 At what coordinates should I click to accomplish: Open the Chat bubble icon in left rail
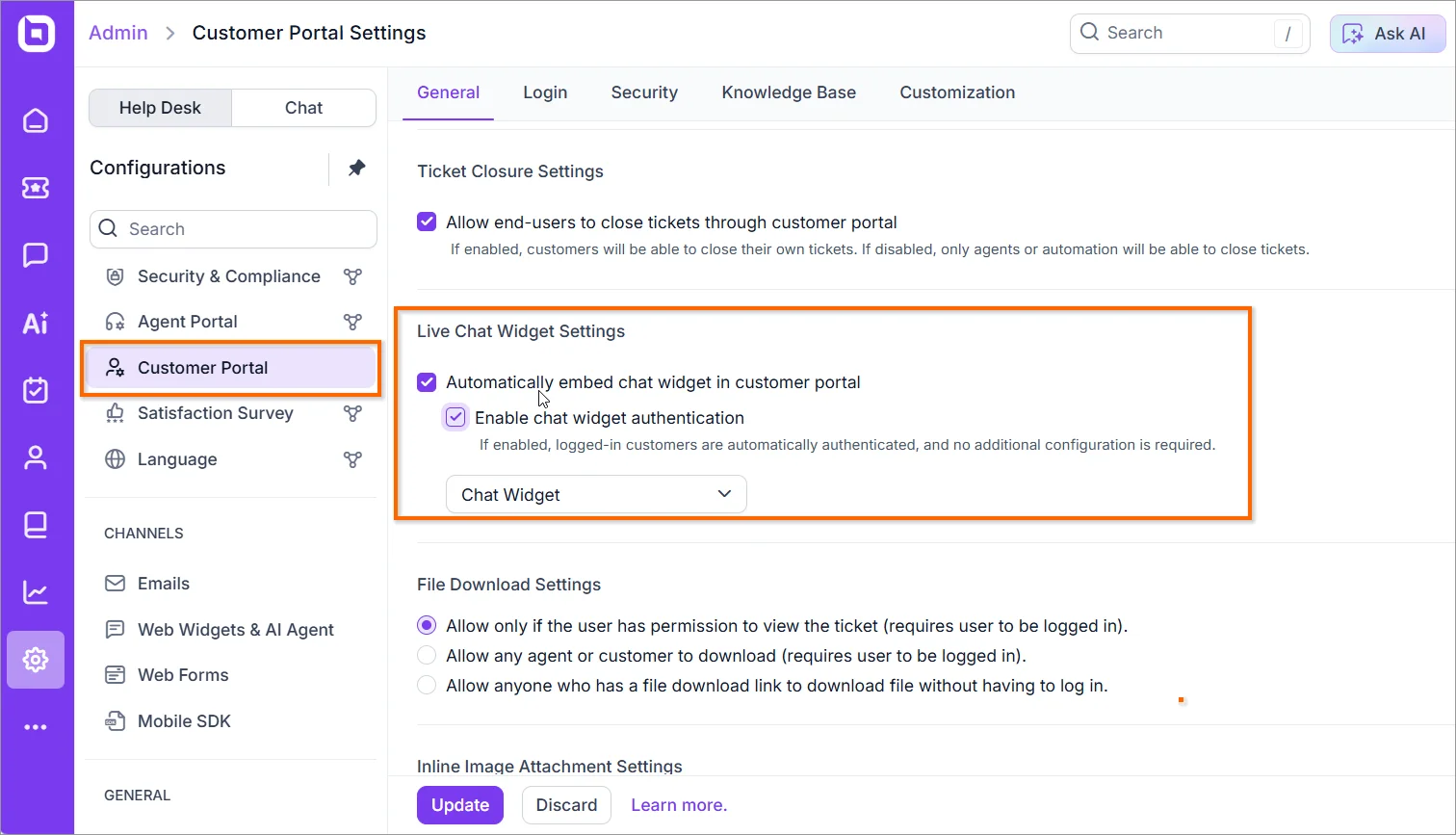tap(36, 255)
